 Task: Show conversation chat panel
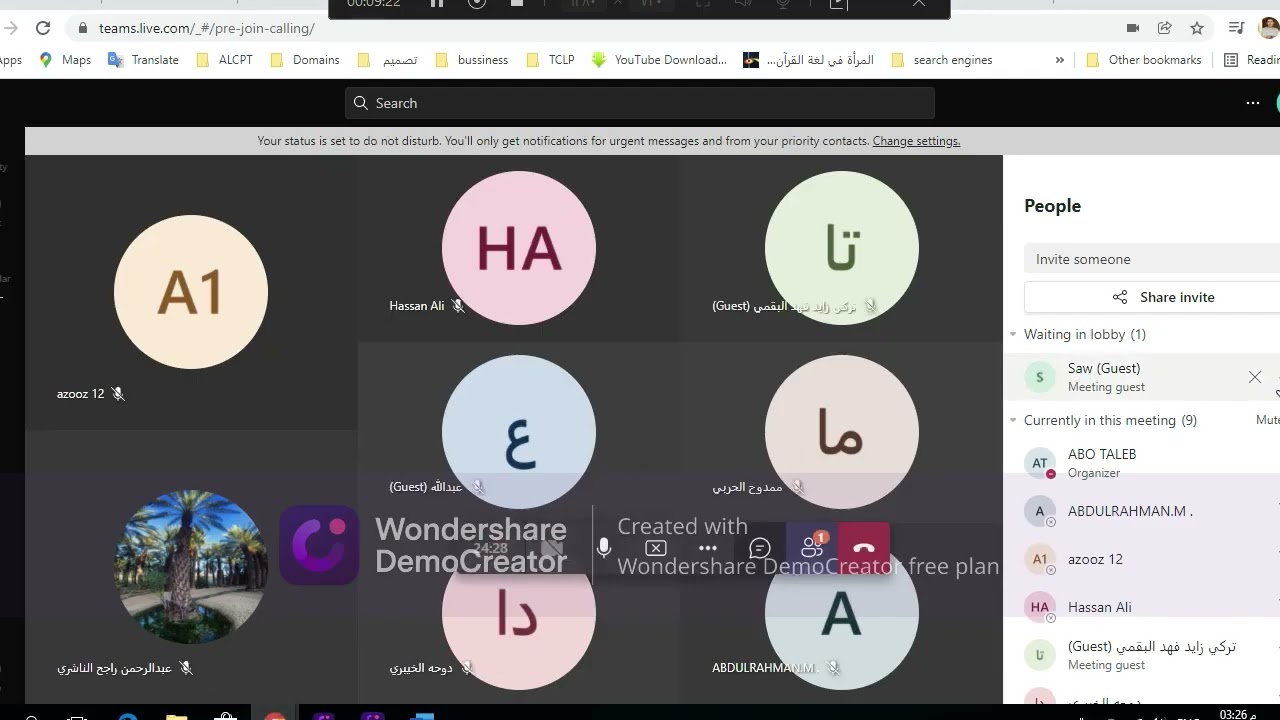coord(760,548)
